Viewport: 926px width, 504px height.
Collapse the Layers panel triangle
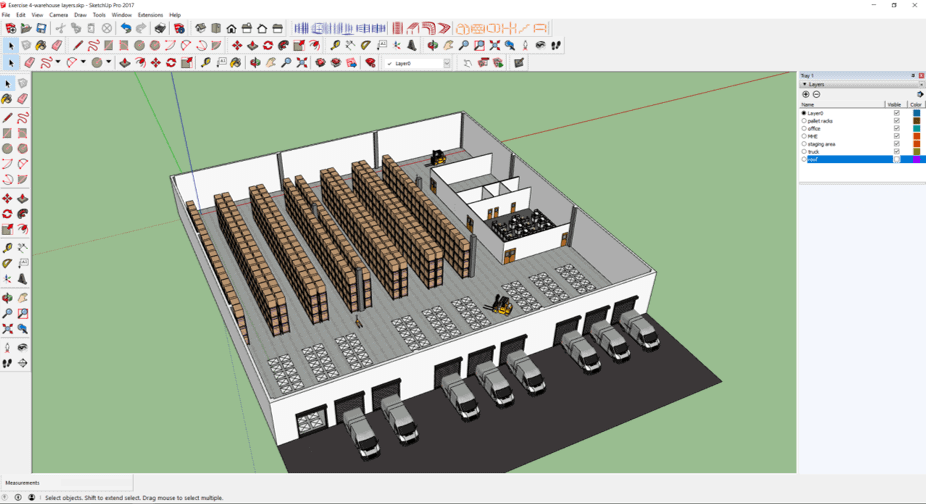[x=804, y=84]
